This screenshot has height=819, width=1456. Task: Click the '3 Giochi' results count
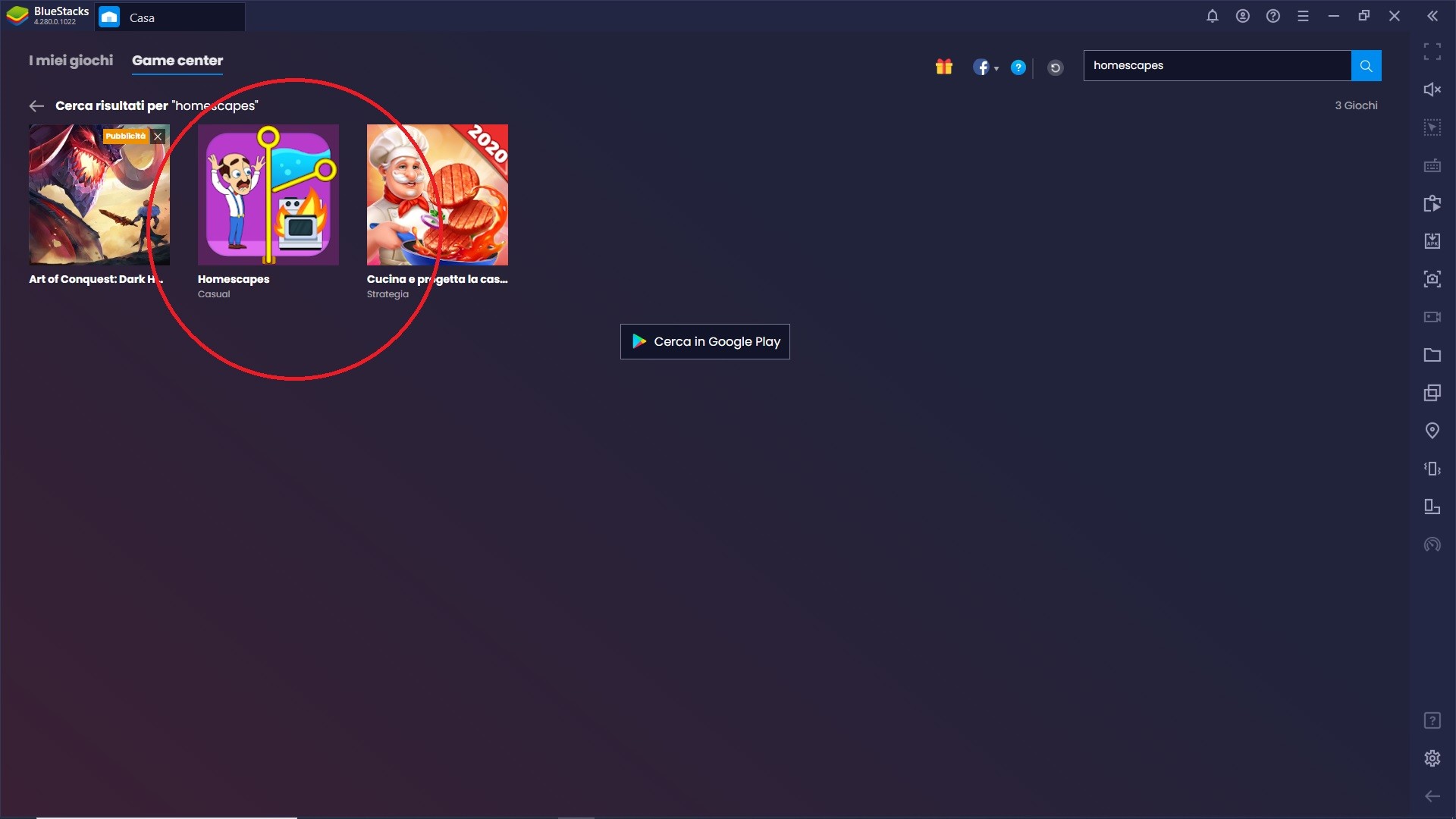click(x=1356, y=105)
